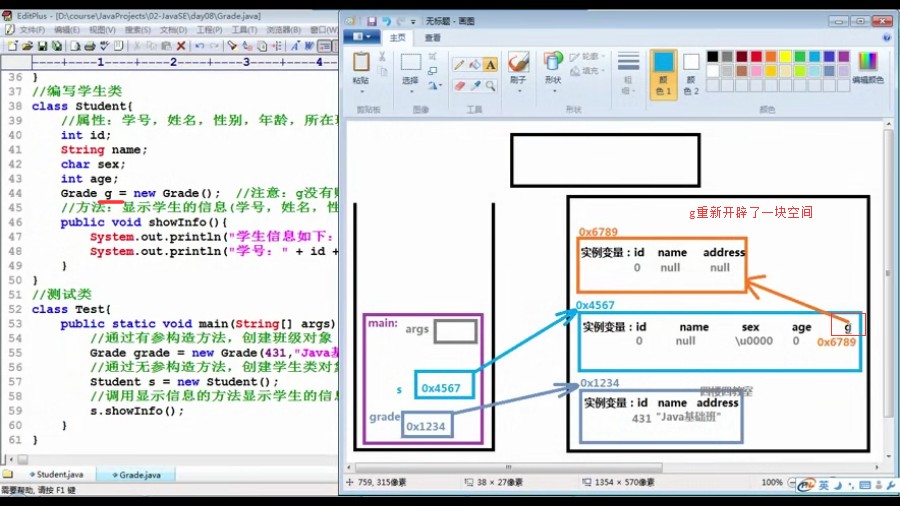Click the Paint quick access Save icon
The height and width of the screenshot is (506, 900).
point(372,21)
